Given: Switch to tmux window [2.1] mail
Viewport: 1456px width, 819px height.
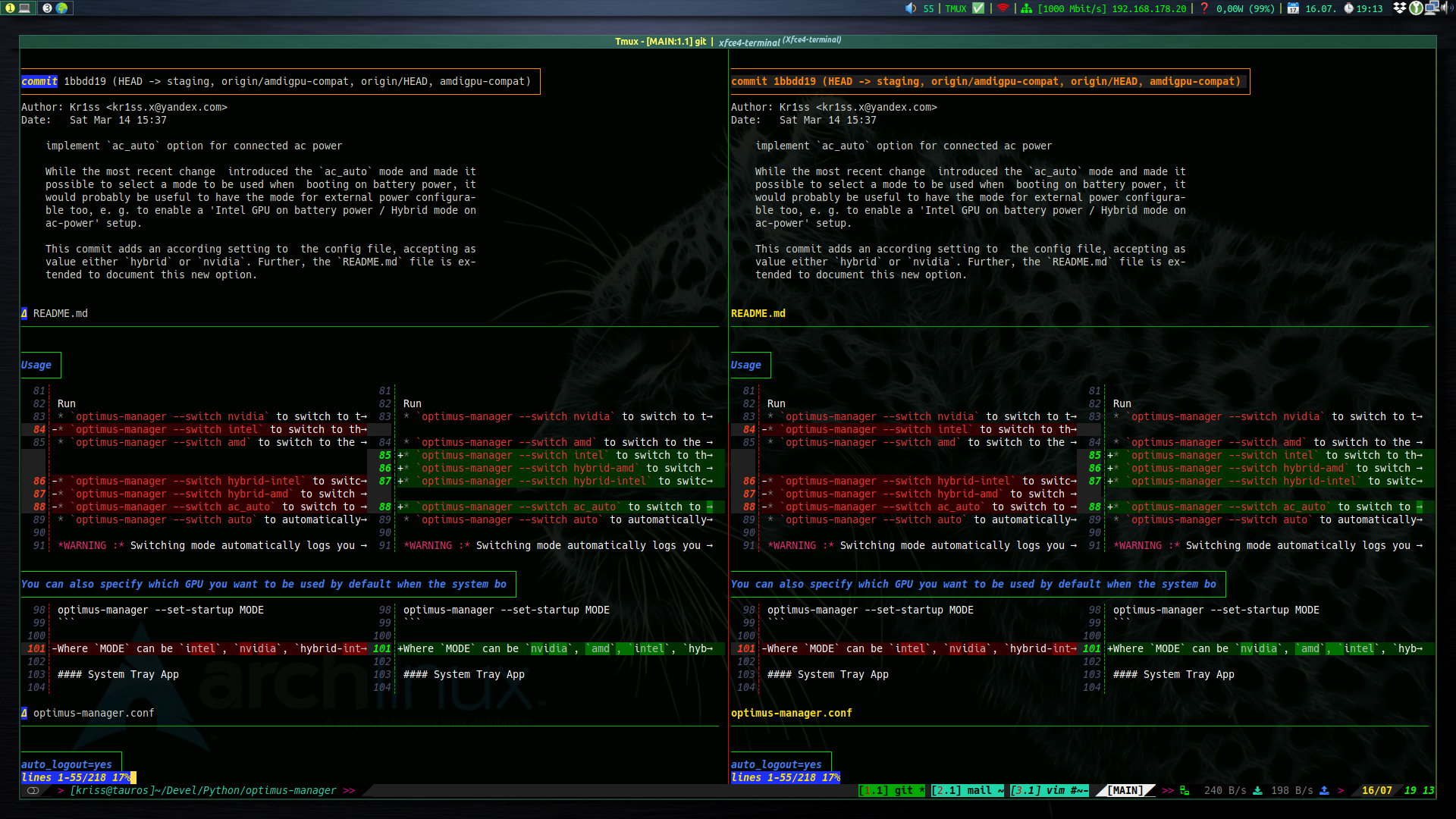Looking at the screenshot, I should click(968, 790).
